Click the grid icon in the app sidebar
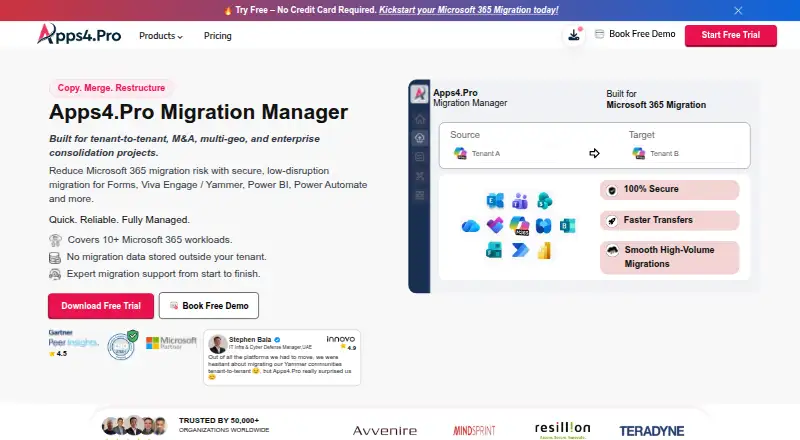This screenshot has height=440, width=800. [419, 195]
